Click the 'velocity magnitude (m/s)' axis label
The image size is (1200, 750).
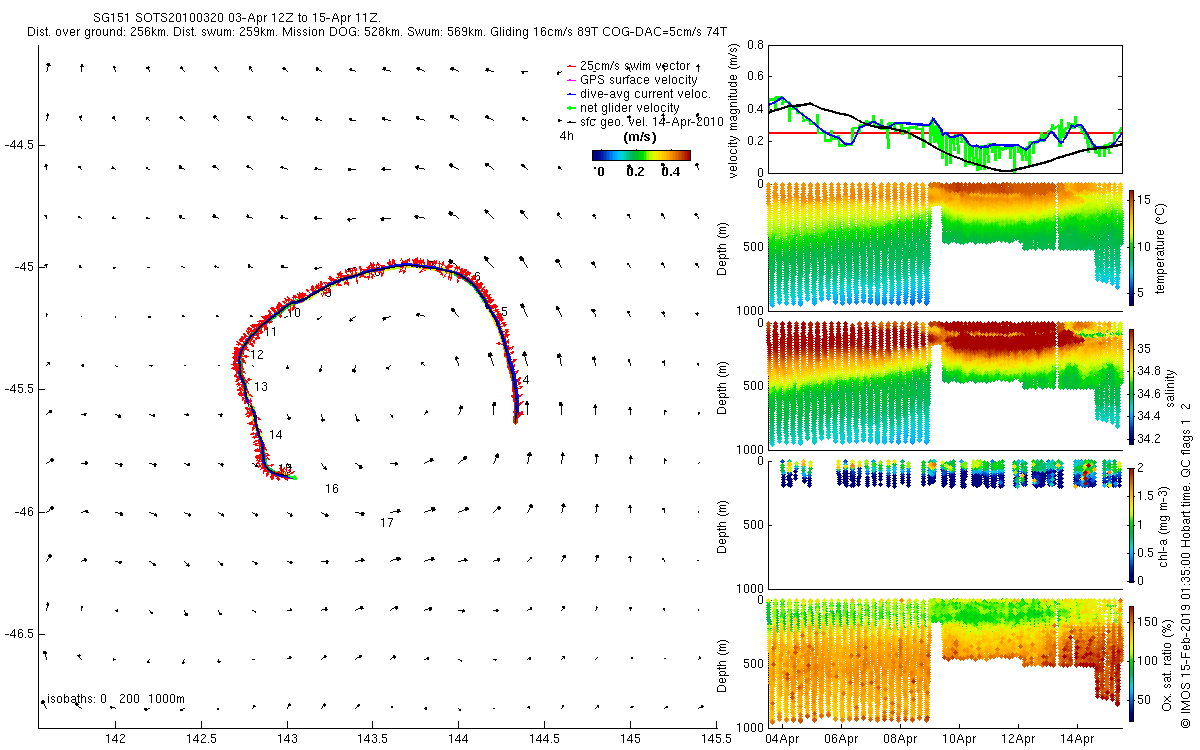coord(735,111)
